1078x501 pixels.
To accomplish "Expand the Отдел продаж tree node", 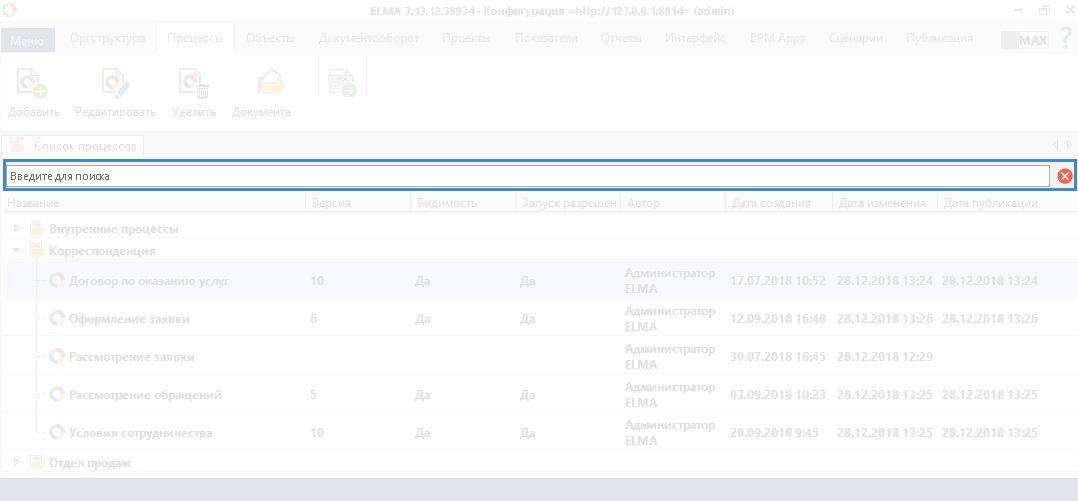I will click(17, 463).
